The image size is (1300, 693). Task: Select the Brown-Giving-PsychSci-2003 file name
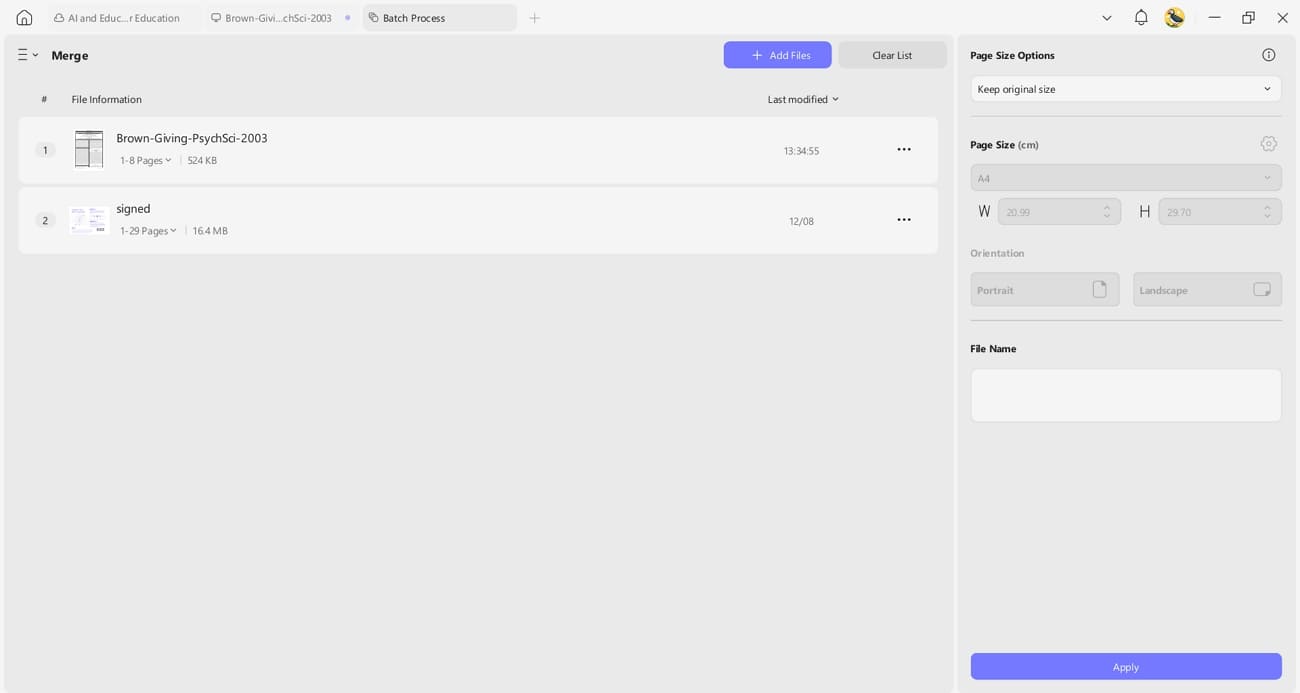click(192, 138)
